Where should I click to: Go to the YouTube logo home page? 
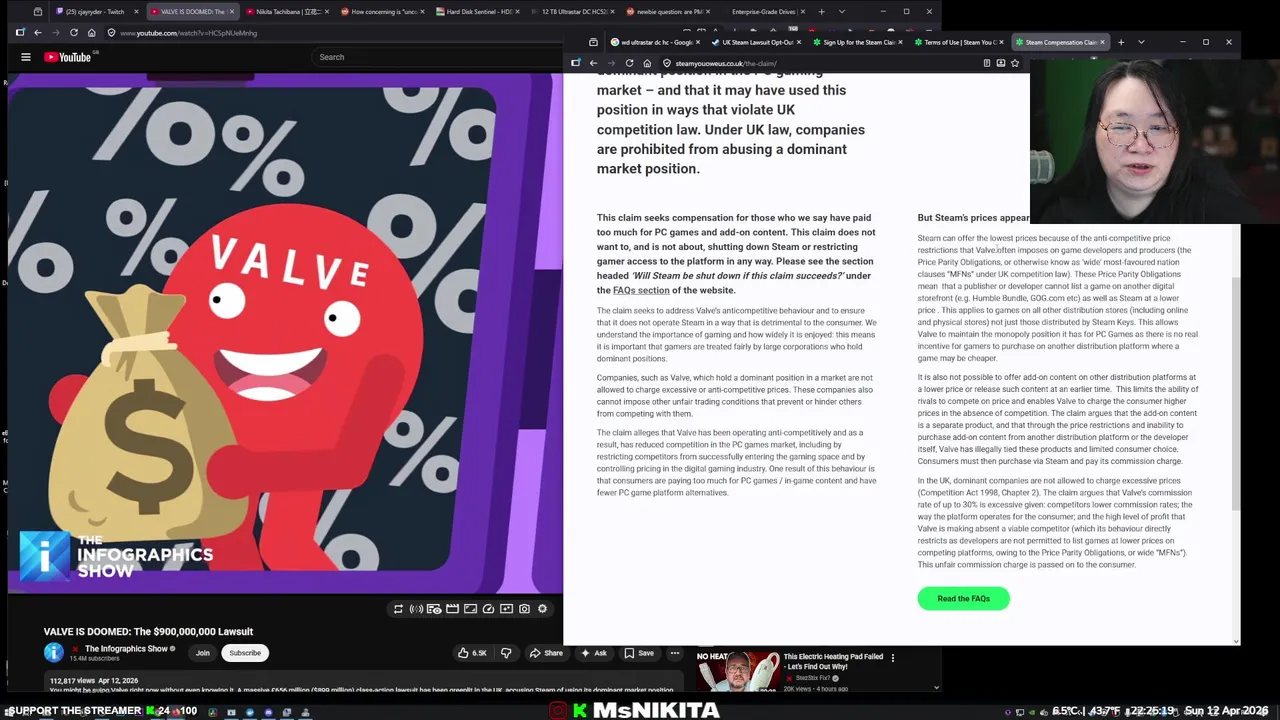[x=68, y=57]
